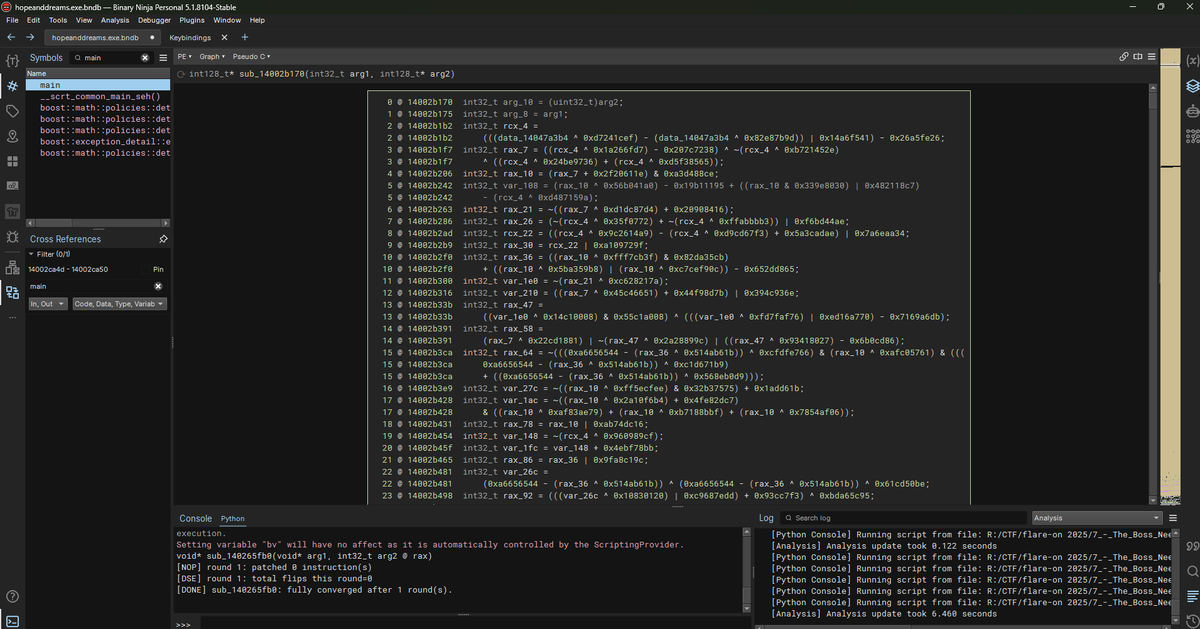Navigate forward with the right arrow

click(30, 37)
